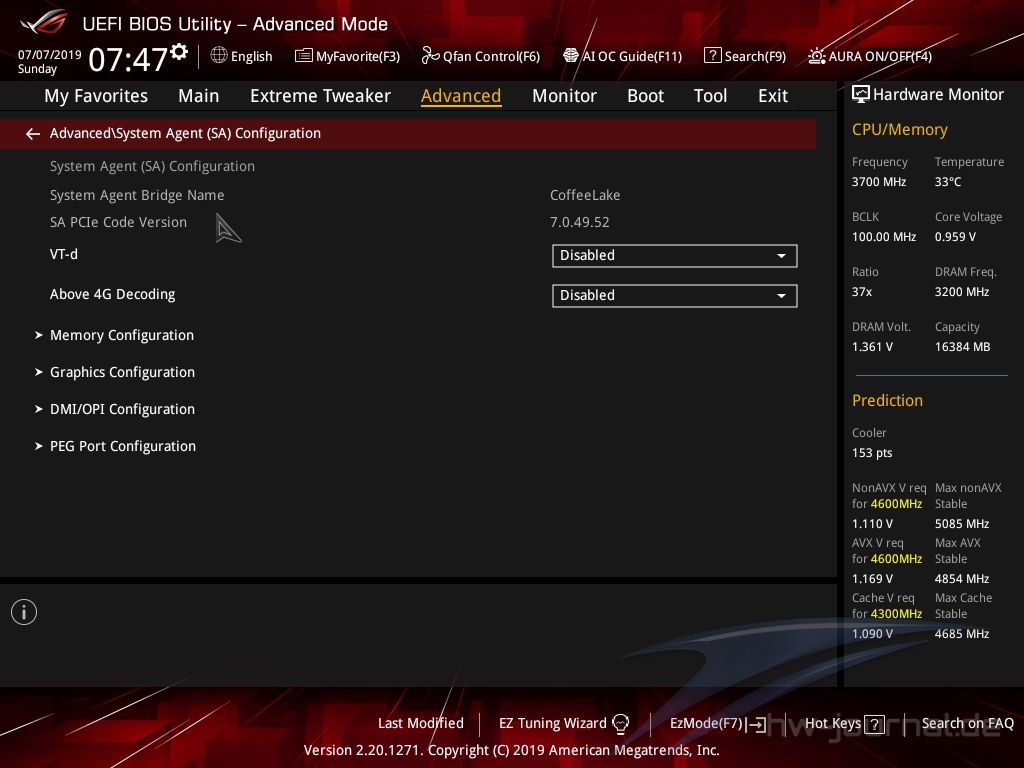This screenshot has height=768, width=1024.
Task: Click the 0.959 V core voltage
Action: click(x=955, y=237)
